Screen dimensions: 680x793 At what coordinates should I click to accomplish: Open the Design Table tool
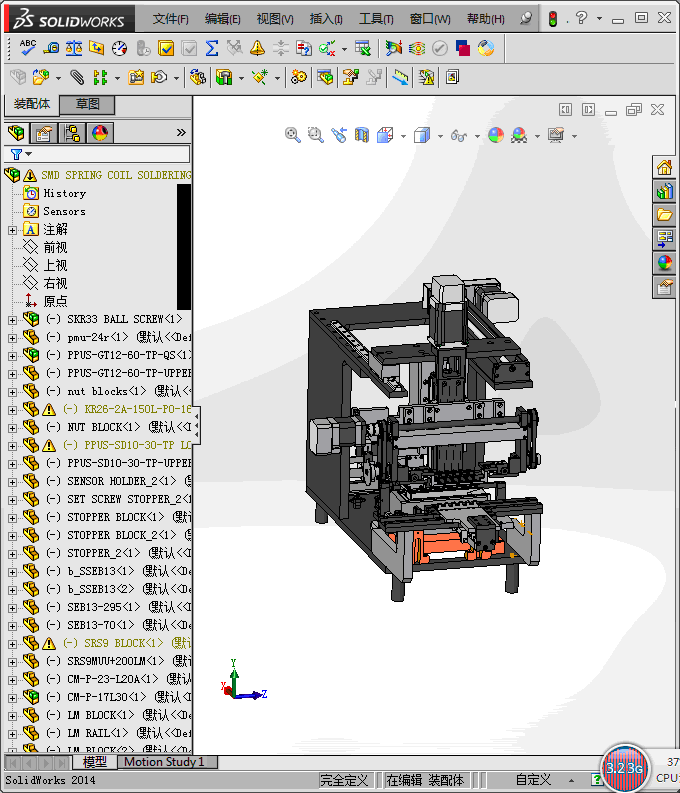coord(362,48)
